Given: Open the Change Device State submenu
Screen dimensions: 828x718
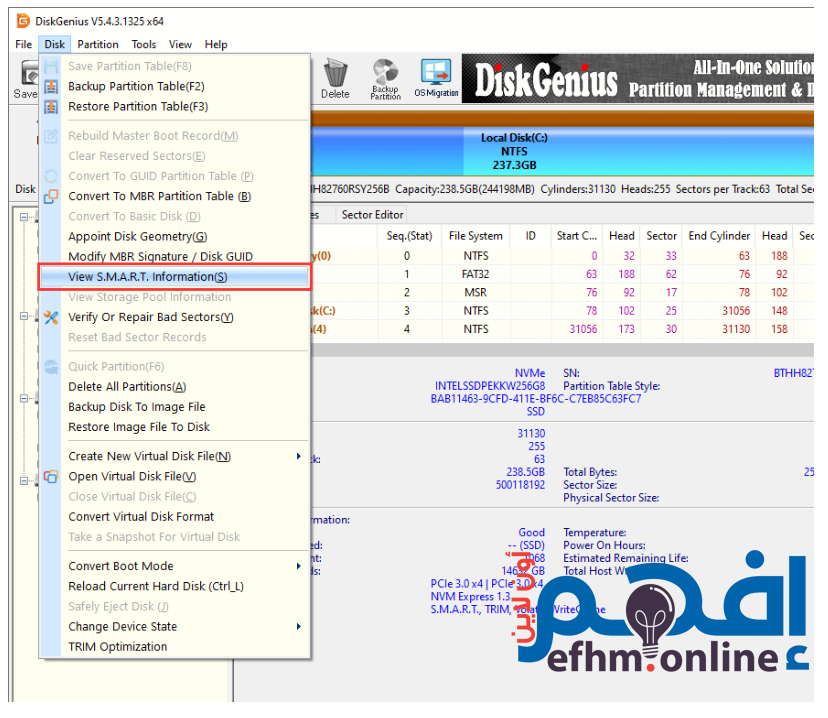Looking at the screenshot, I should (298, 626).
